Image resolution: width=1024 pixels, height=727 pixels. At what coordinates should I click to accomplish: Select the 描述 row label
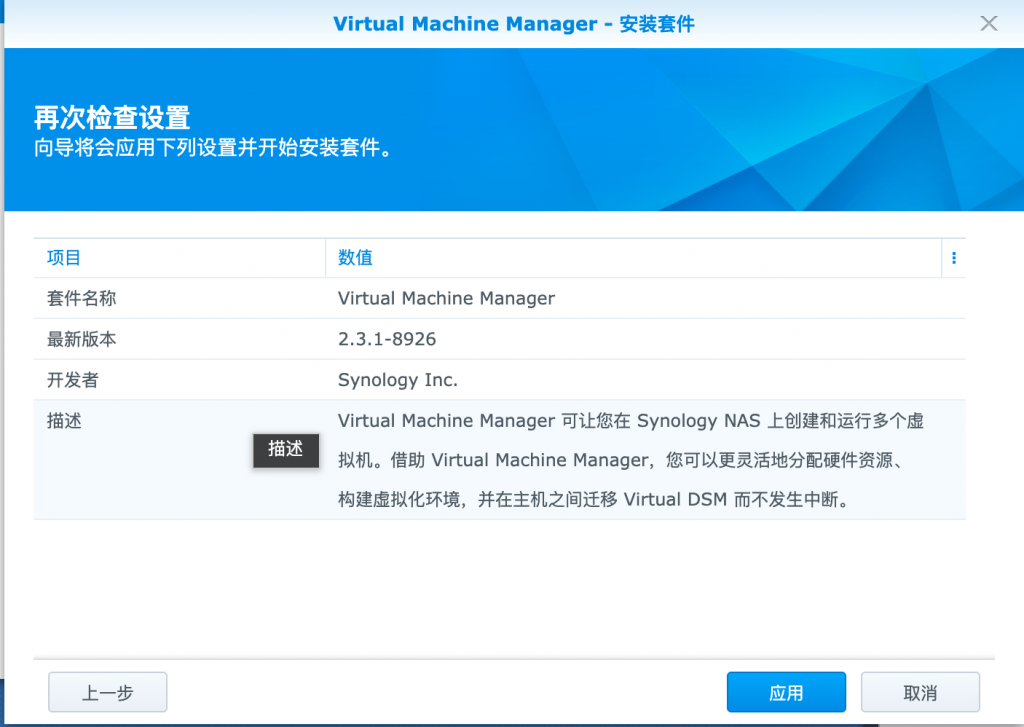[64, 421]
